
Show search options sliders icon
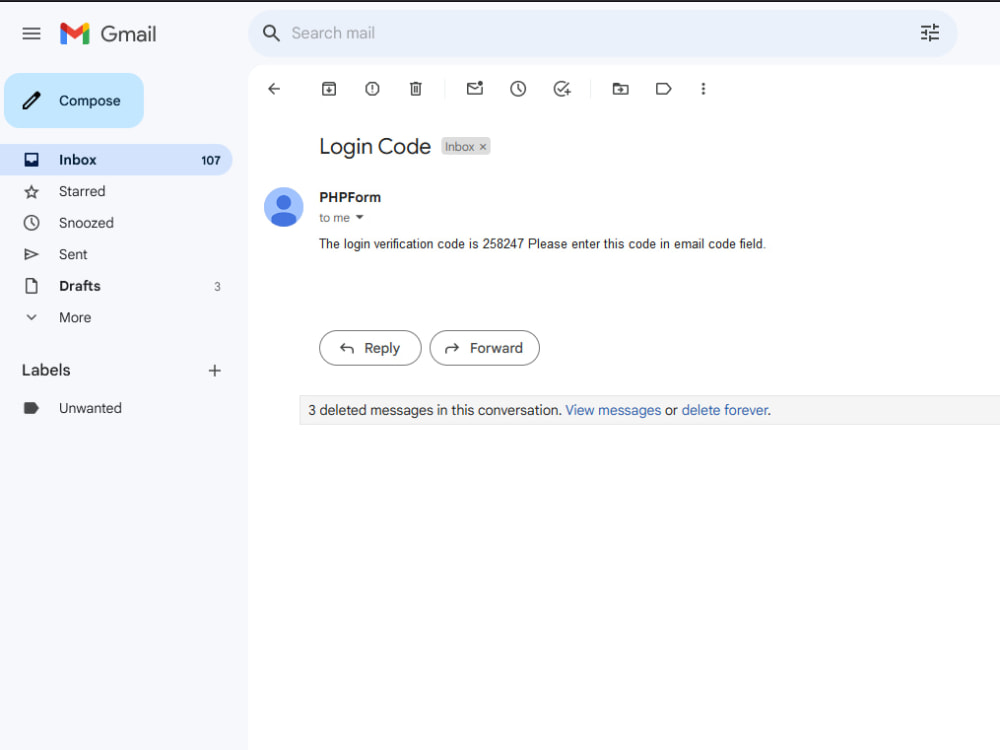coord(929,33)
